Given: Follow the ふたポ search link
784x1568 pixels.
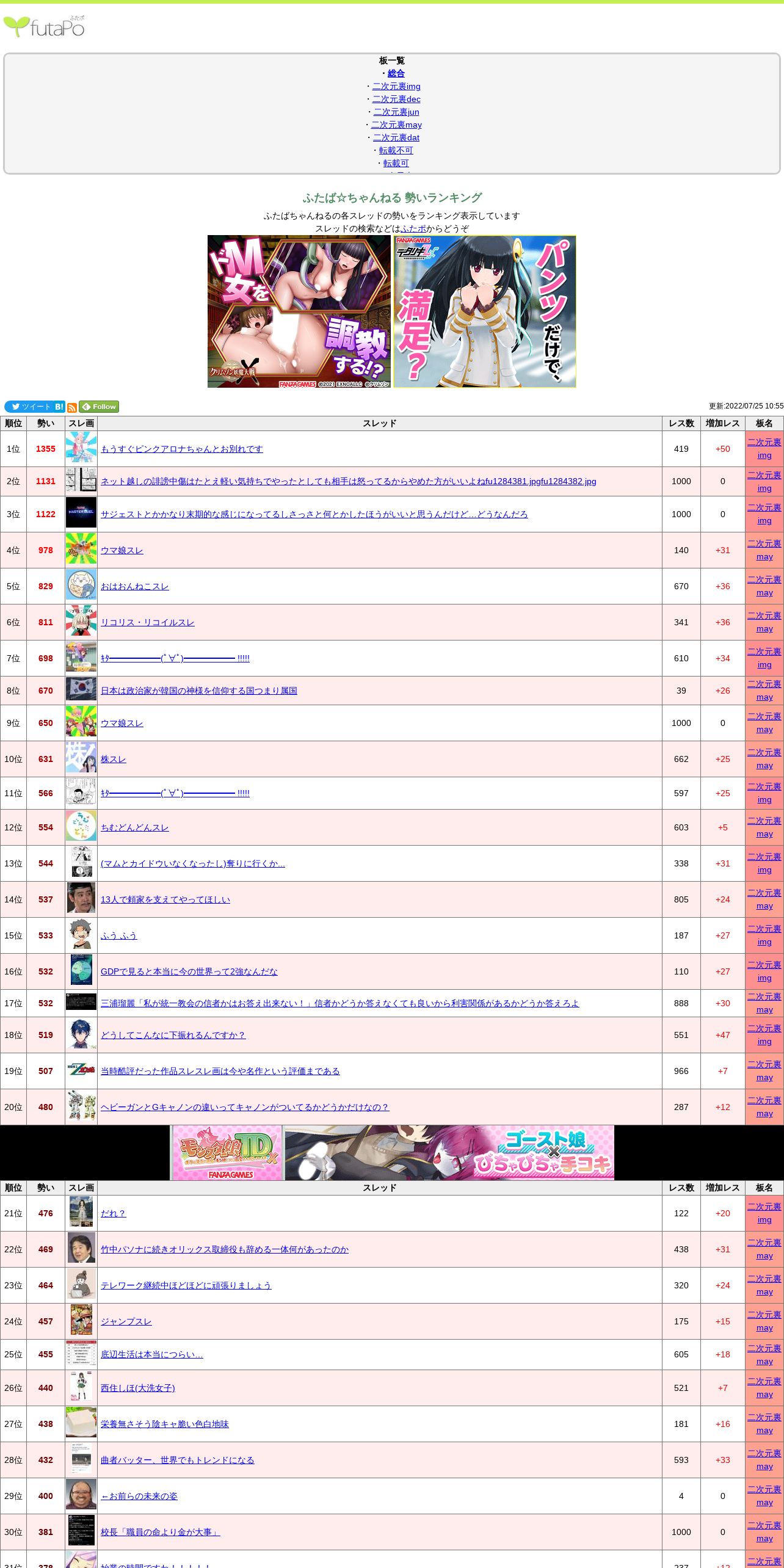Looking at the screenshot, I should pyautogui.click(x=413, y=228).
